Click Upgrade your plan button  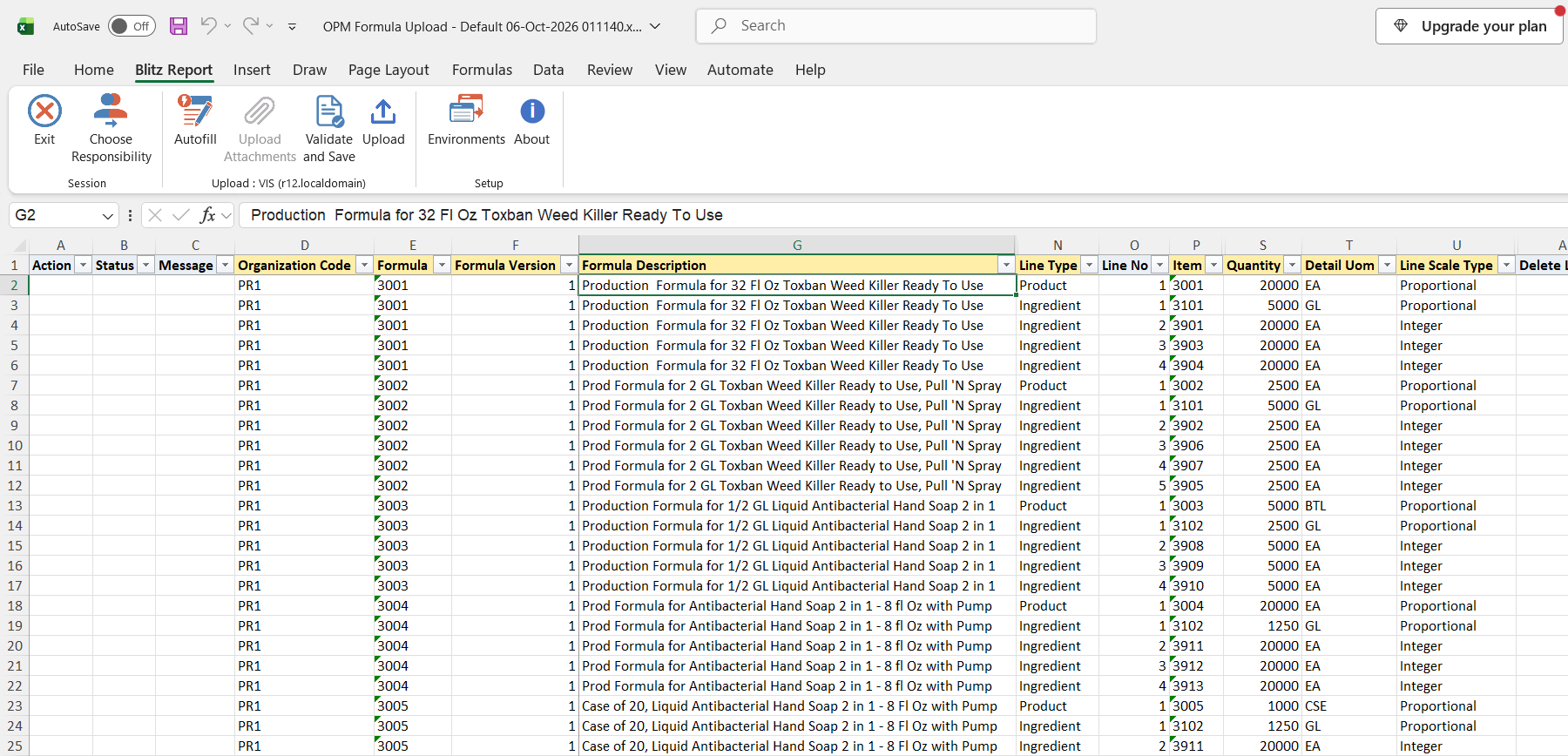tap(1470, 26)
